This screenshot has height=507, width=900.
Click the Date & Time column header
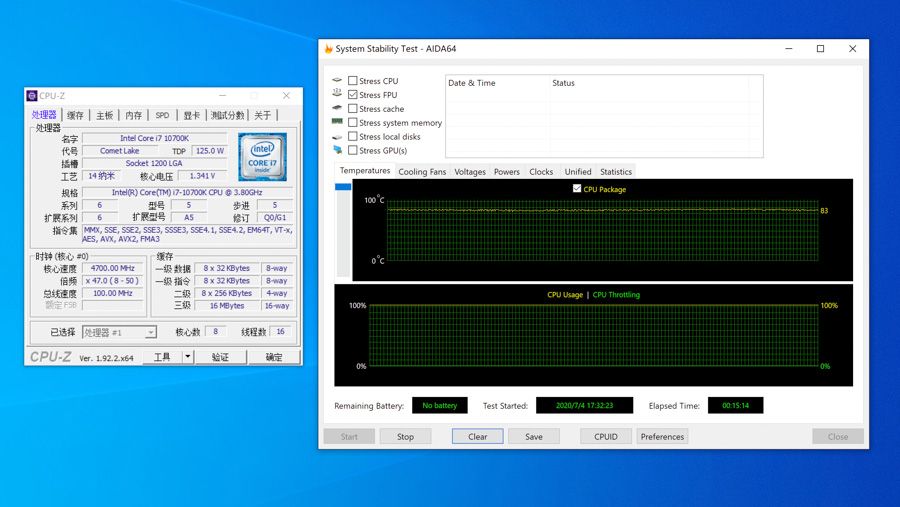click(x=497, y=83)
